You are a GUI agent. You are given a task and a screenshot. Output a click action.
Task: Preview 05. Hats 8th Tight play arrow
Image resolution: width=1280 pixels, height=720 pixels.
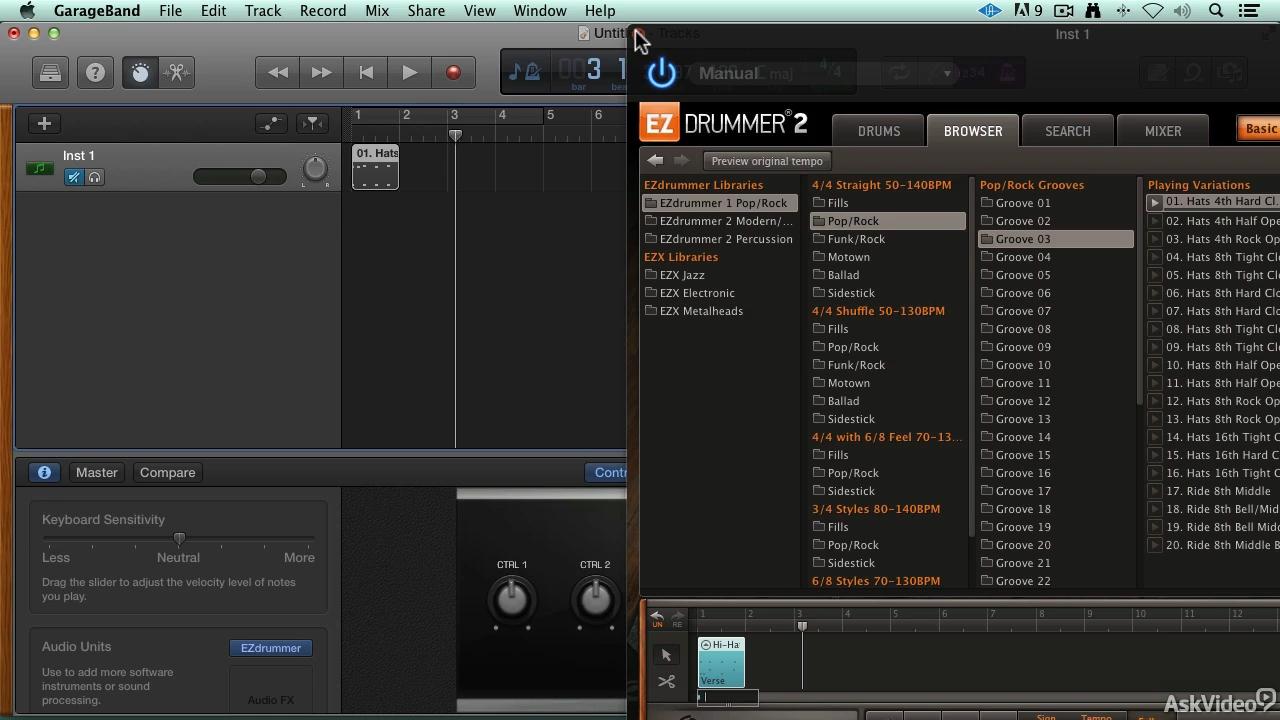tap(1154, 275)
